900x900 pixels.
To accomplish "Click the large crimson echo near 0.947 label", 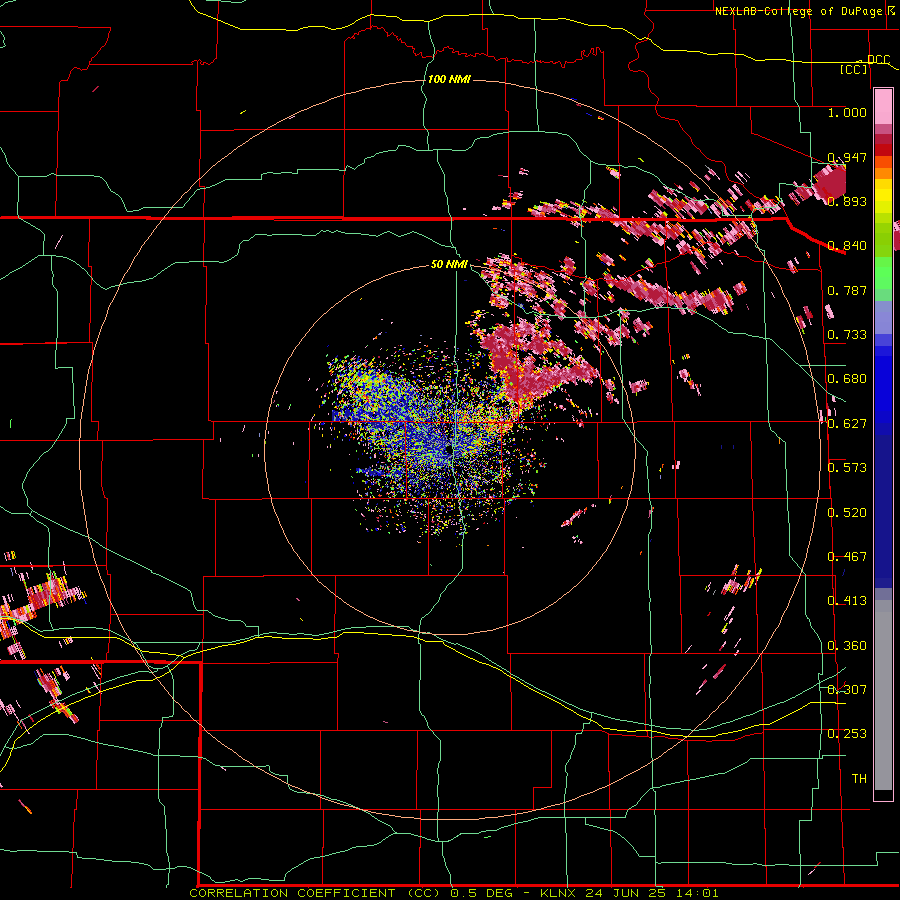I will coord(830,182).
